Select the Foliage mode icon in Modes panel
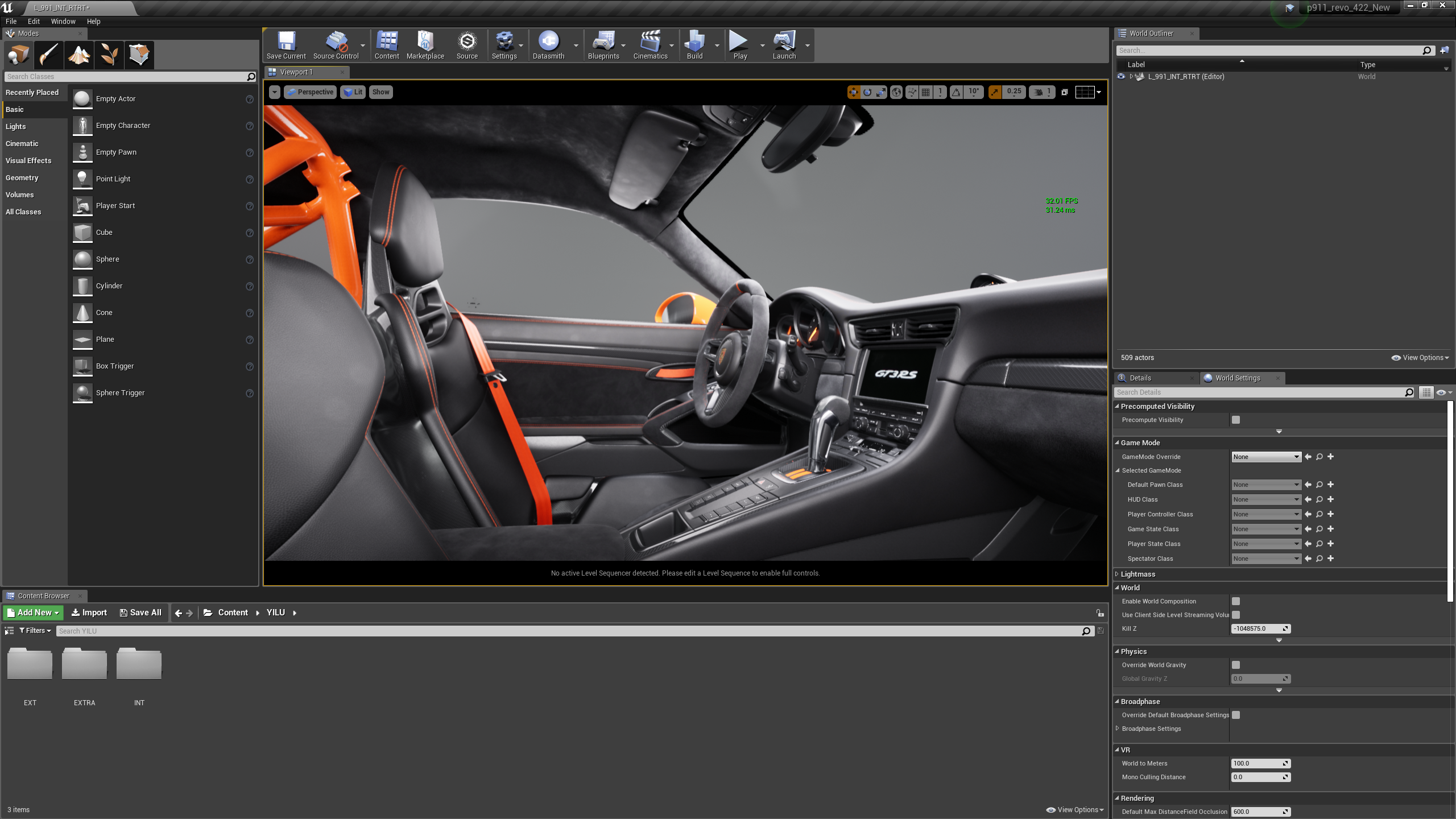The image size is (1456, 819). click(109, 55)
